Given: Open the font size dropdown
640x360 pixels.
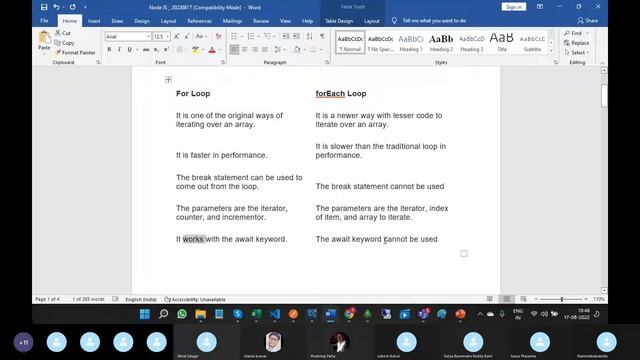Looking at the screenshot, I should click(x=167, y=36).
